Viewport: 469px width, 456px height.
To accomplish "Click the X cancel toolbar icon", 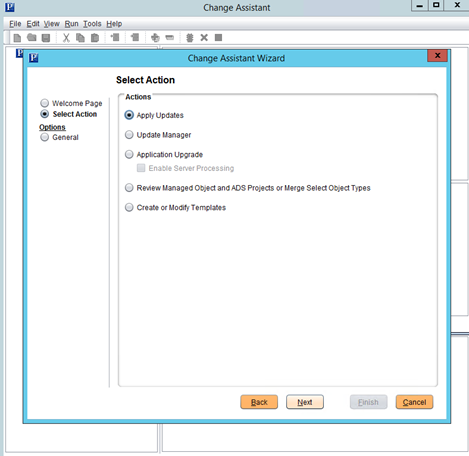I will click(204, 37).
